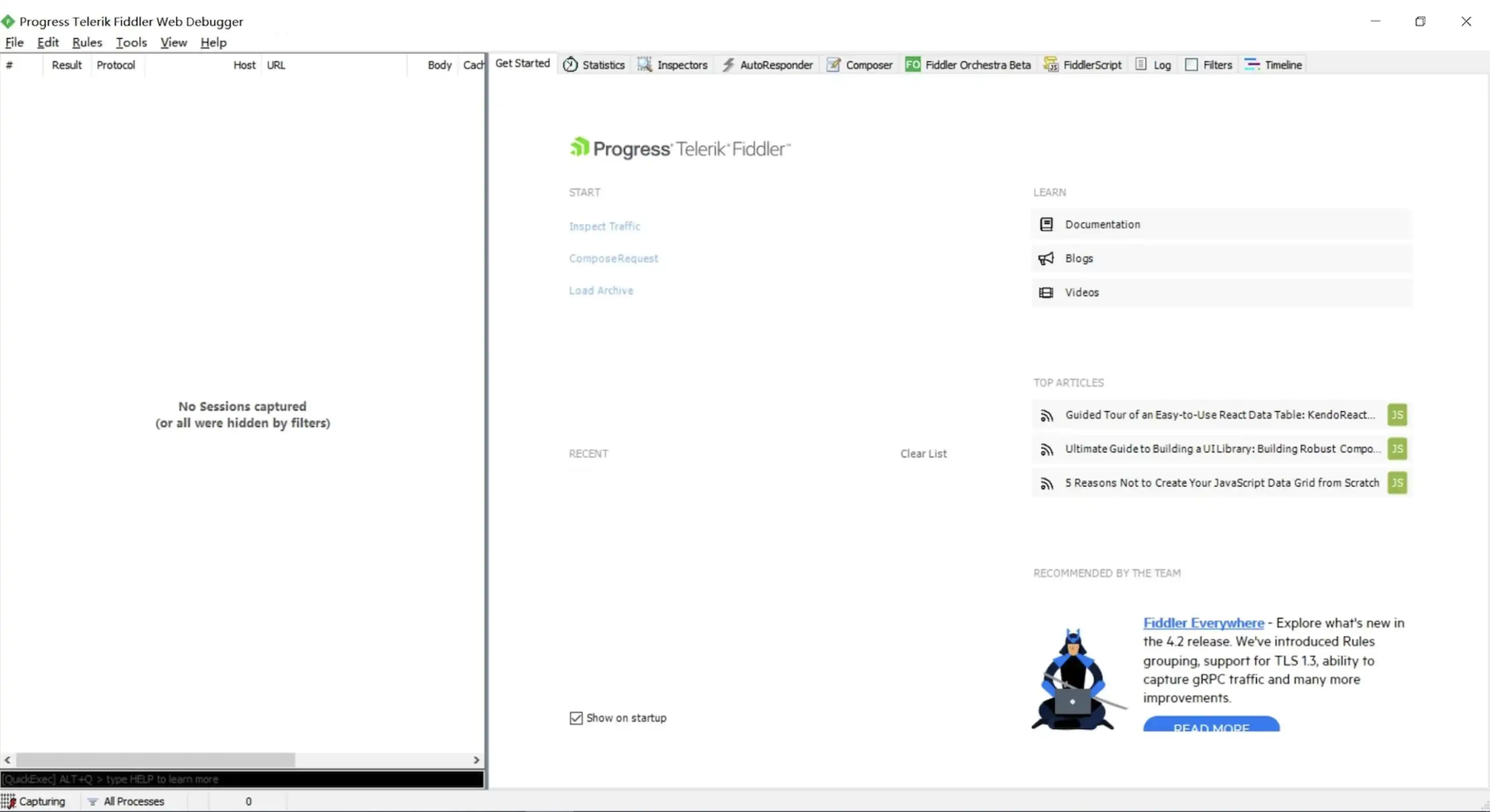1490x812 pixels.
Task: Open the Blogs learn item
Action: (1222, 259)
